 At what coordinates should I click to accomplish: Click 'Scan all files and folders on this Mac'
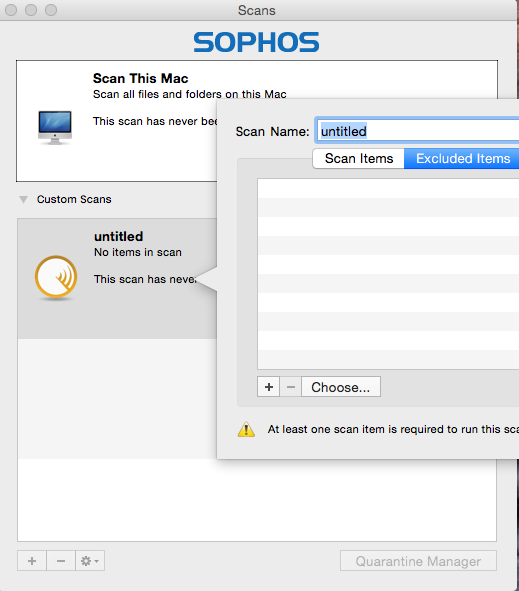[x=190, y=94]
